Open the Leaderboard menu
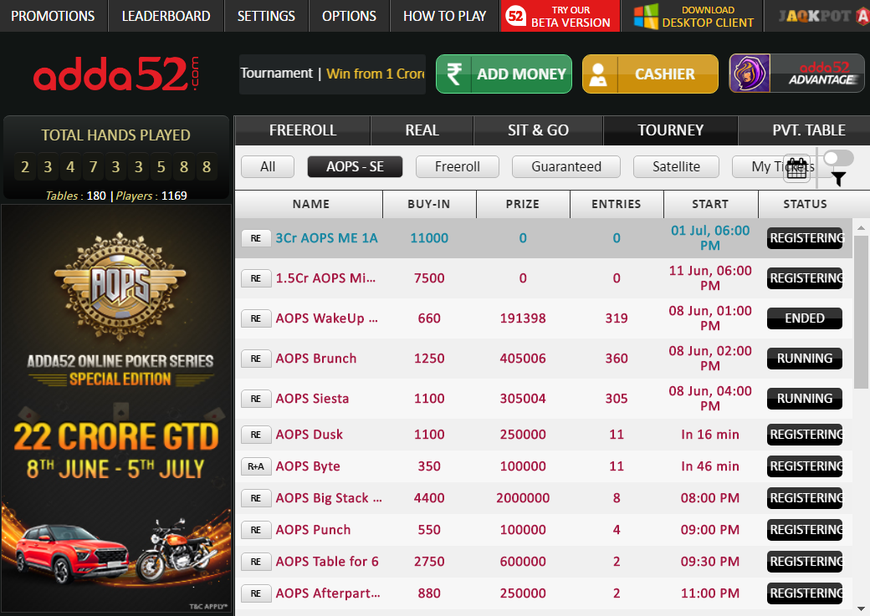The height and width of the screenshot is (616, 870). click(166, 16)
